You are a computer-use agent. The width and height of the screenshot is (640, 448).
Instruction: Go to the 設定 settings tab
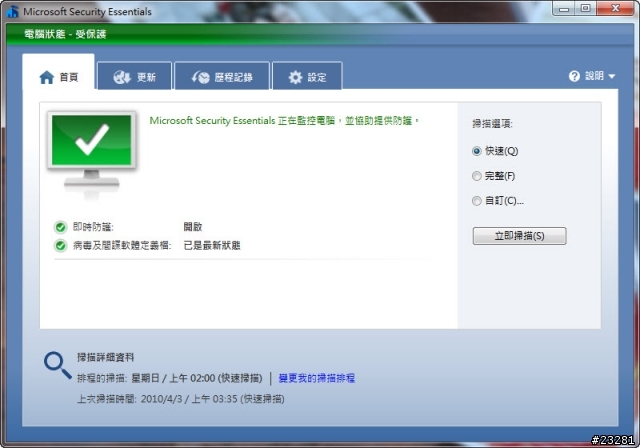tap(307, 76)
